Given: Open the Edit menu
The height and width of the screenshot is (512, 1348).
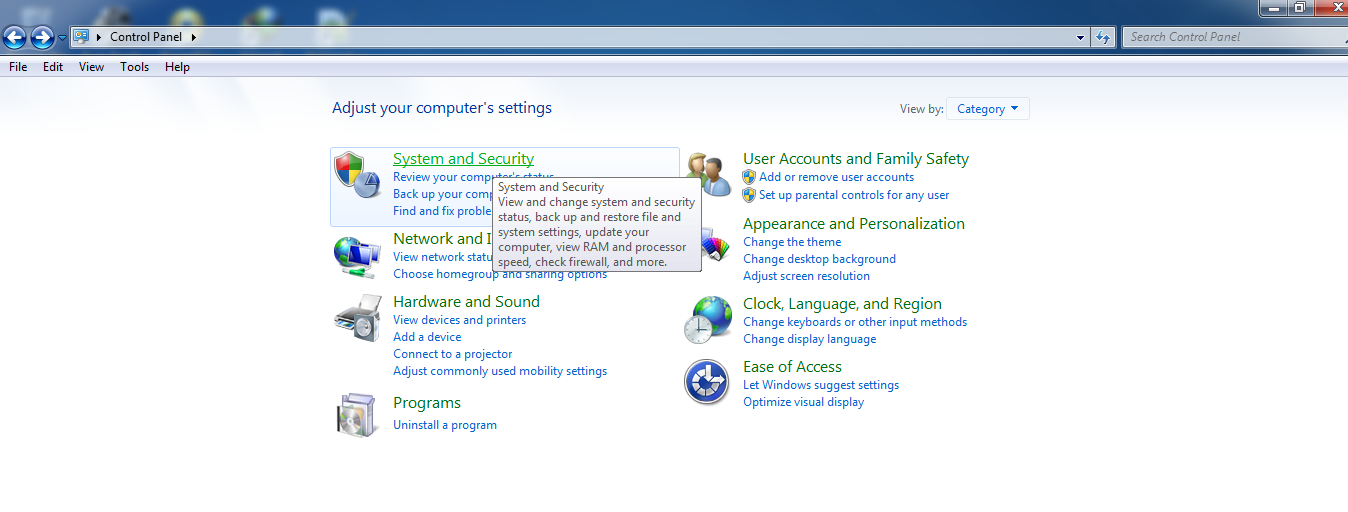Looking at the screenshot, I should point(53,67).
